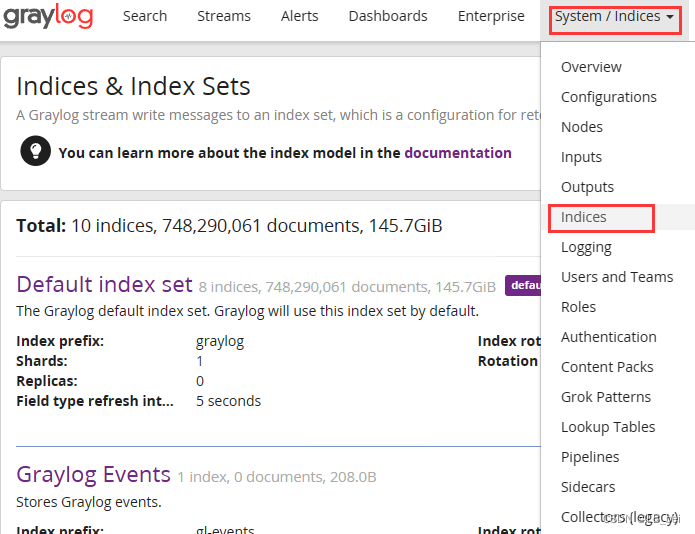The height and width of the screenshot is (534, 695).
Task: Open the Enterprise menu item
Action: point(490,16)
